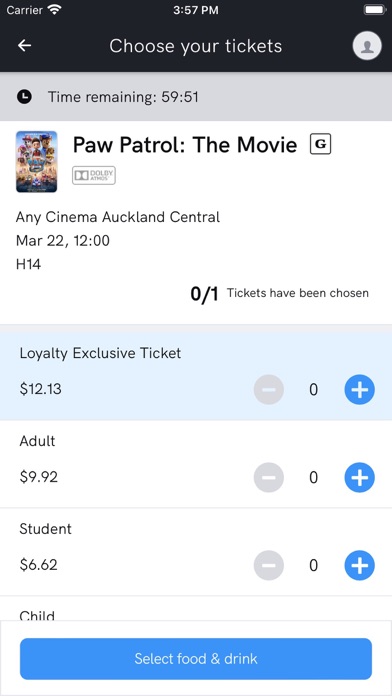The width and height of the screenshot is (392, 696).
Task: Tap the Dolby Atmos logo
Action: tap(94, 175)
